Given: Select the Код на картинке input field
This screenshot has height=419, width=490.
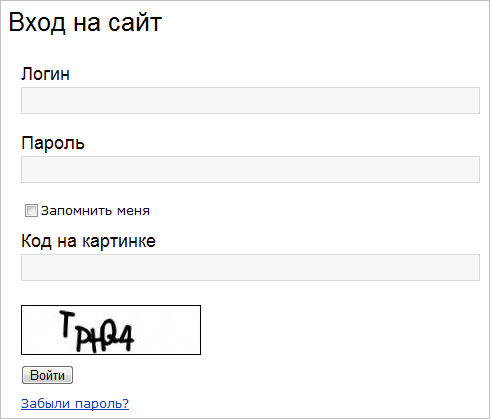Looking at the screenshot, I should [x=250, y=267].
